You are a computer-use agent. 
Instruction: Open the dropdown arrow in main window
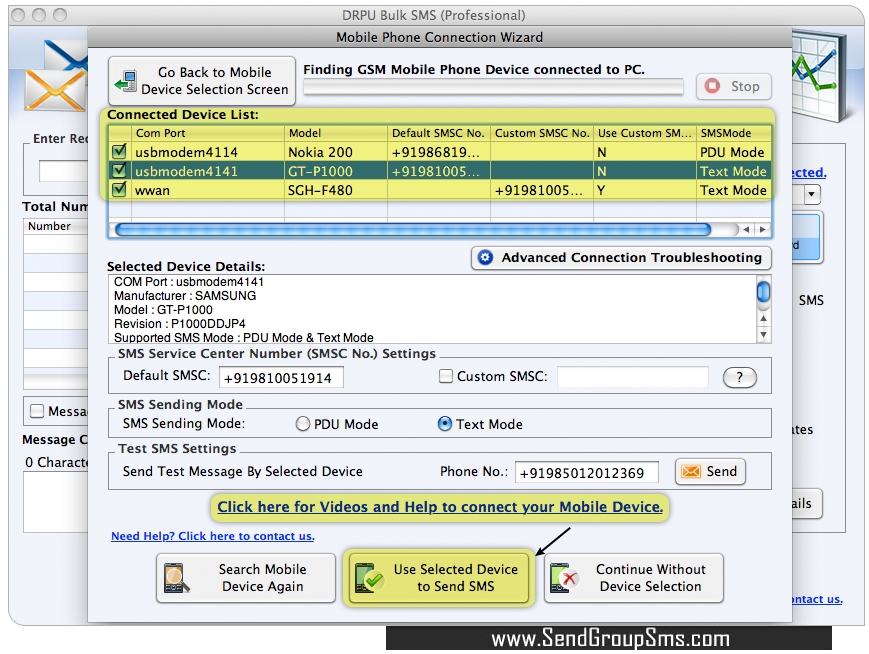coord(812,195)
